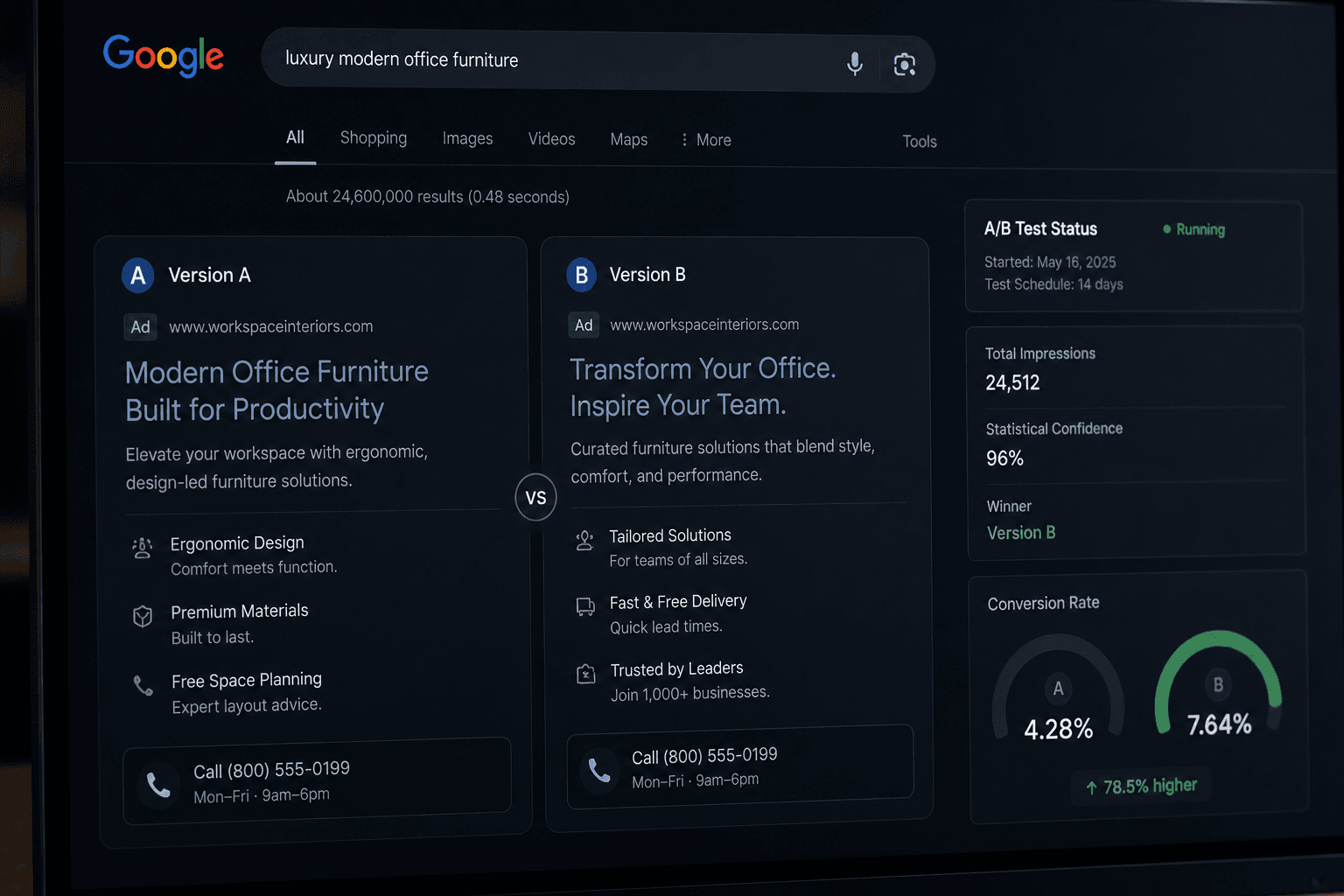The image size is (1344, 896).
Task: Click the Version B circle badge
Action: coord(581,275)
